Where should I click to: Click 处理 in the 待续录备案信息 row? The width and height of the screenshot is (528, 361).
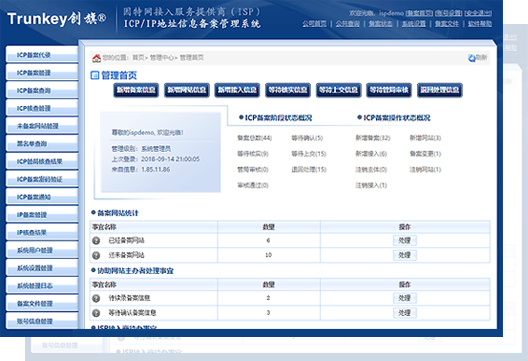coord(405,298)
